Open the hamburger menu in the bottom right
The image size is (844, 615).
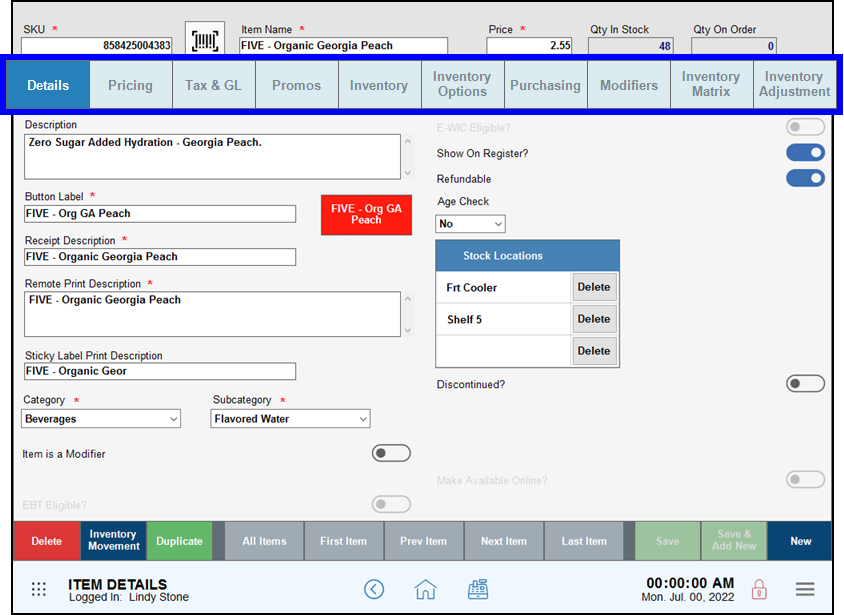(x=805, y=589)
